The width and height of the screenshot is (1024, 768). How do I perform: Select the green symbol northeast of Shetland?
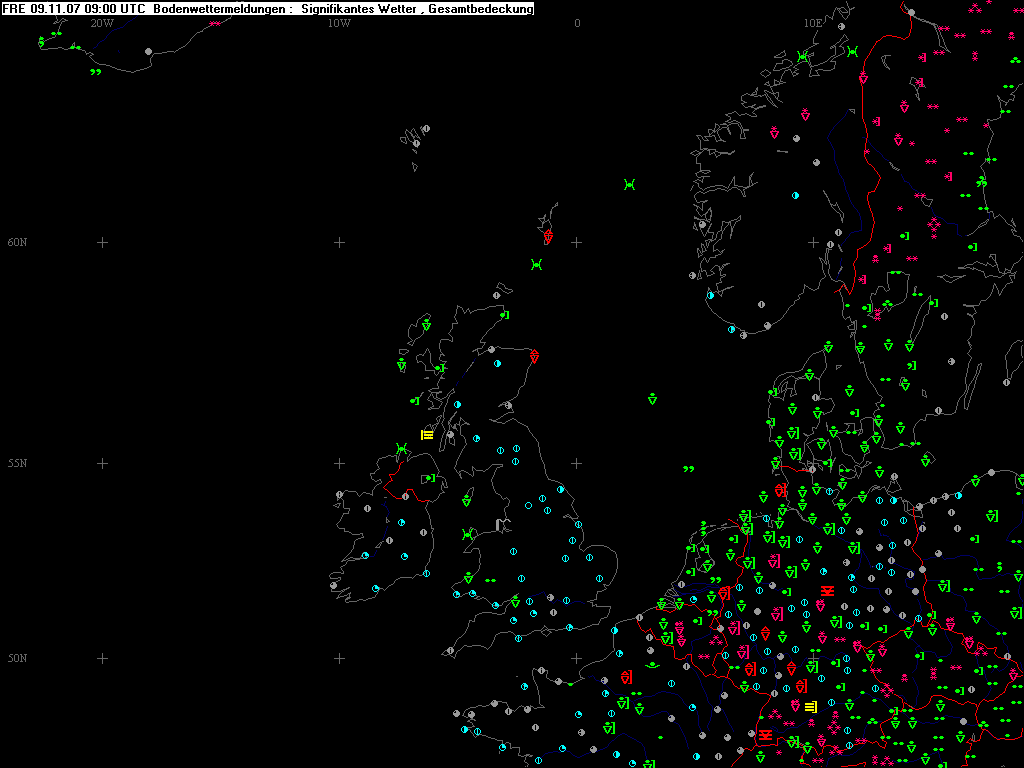click(629, 184)
